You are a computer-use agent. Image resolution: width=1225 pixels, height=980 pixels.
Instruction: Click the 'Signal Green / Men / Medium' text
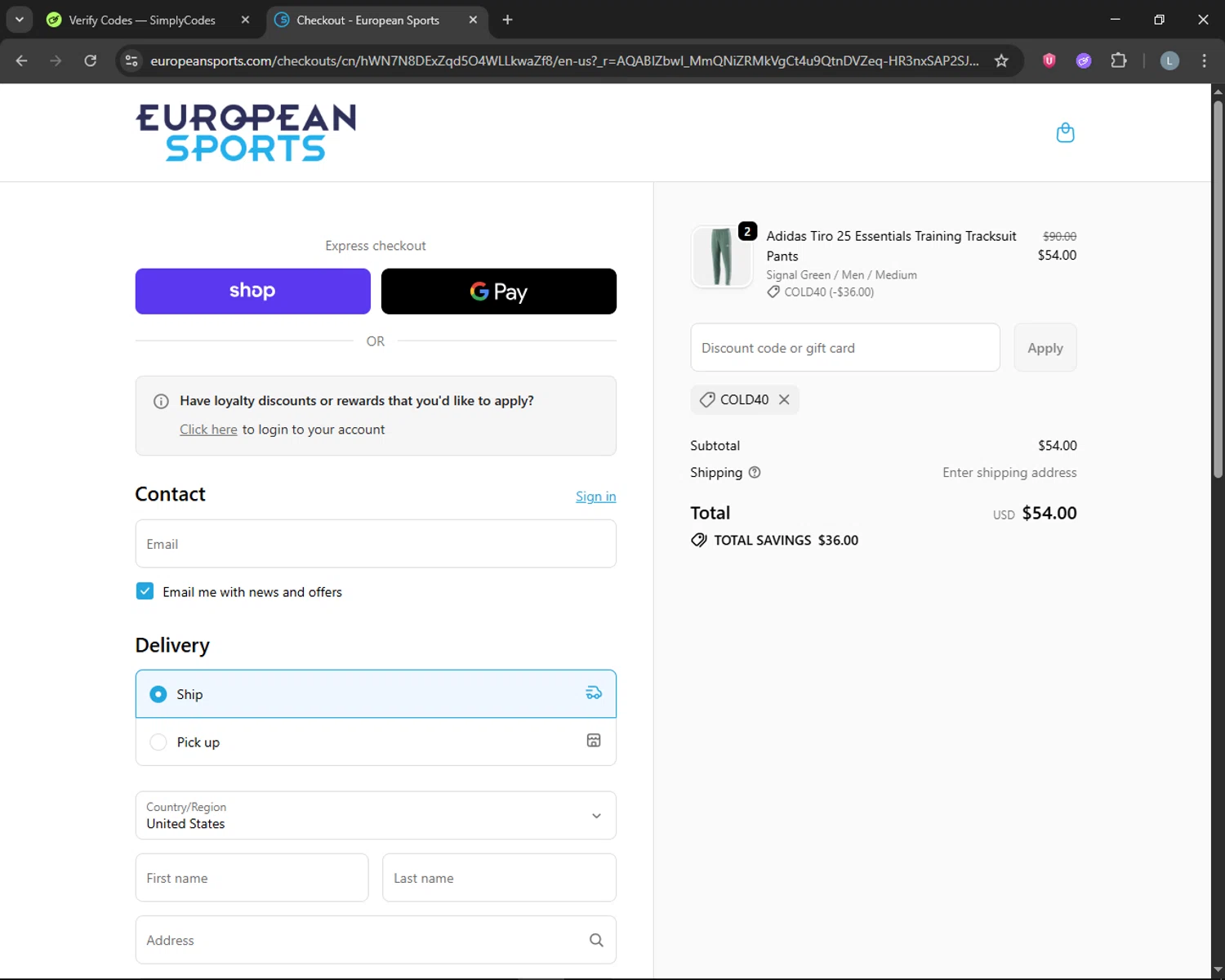pos(841,275)
